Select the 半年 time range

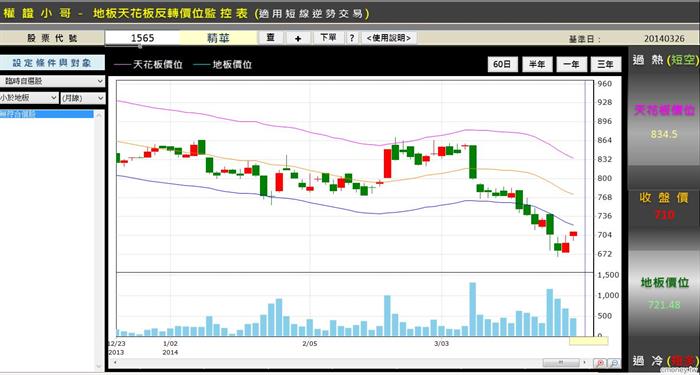coord(537,64)
